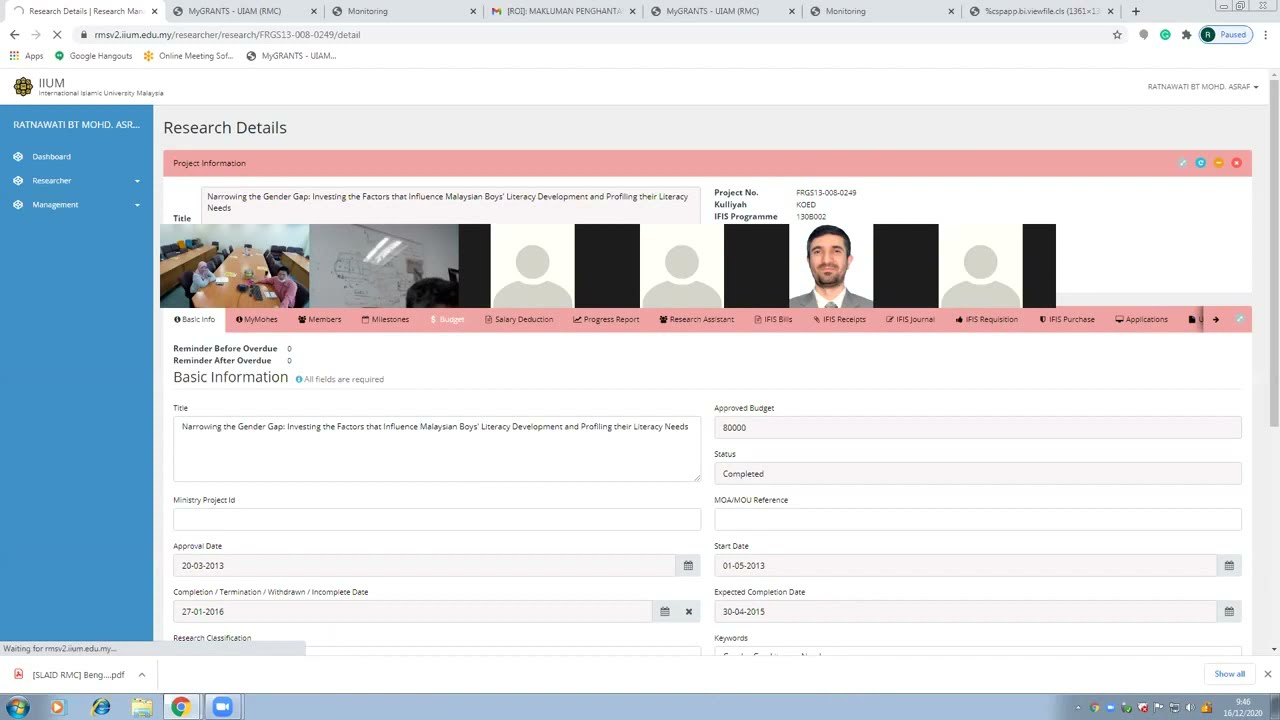The image size is (1280, 720).
Task: Open the Applications tab
Action: (x=1141, y=320)
